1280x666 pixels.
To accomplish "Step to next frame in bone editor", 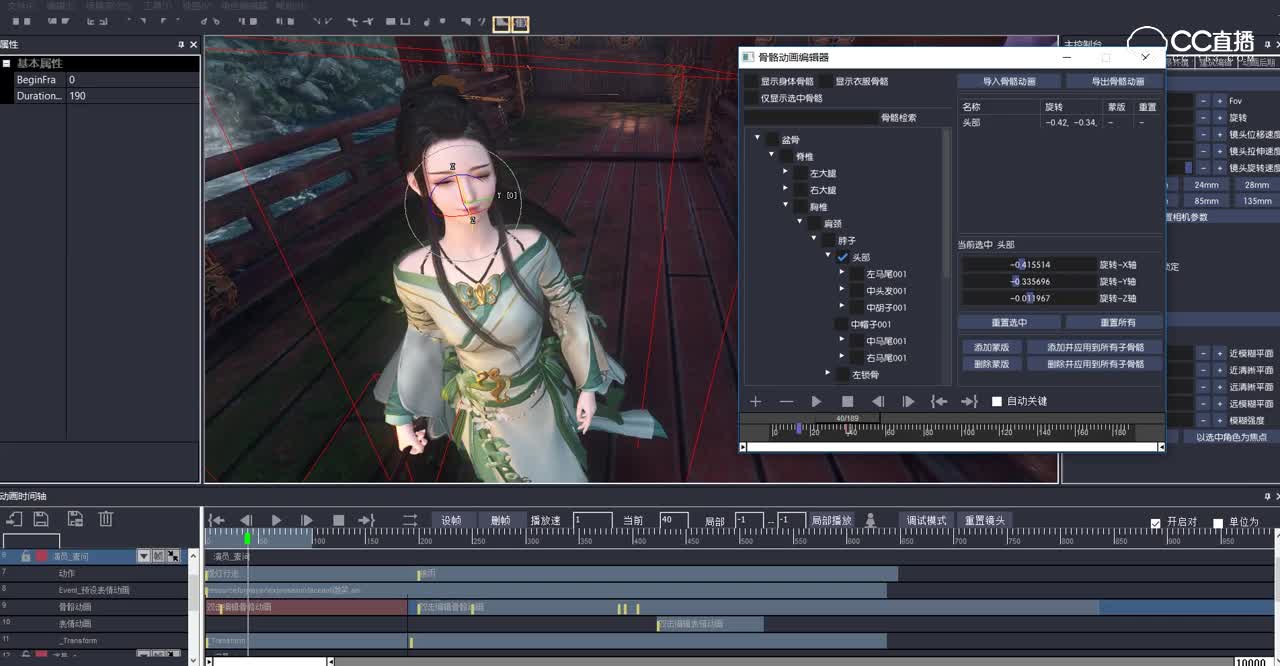I will [x=908, y=401].
